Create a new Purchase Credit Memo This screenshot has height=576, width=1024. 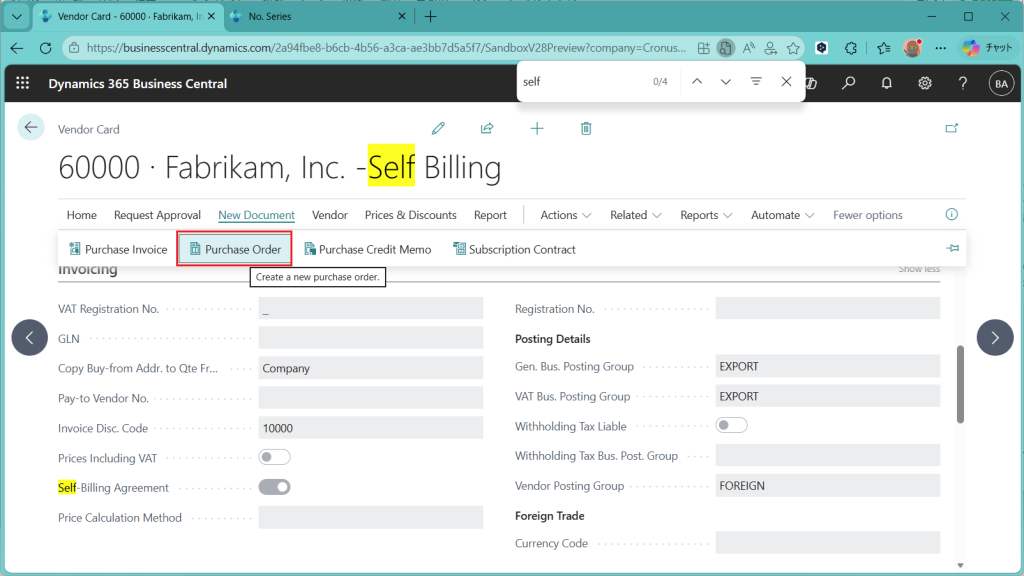point(367,249)
